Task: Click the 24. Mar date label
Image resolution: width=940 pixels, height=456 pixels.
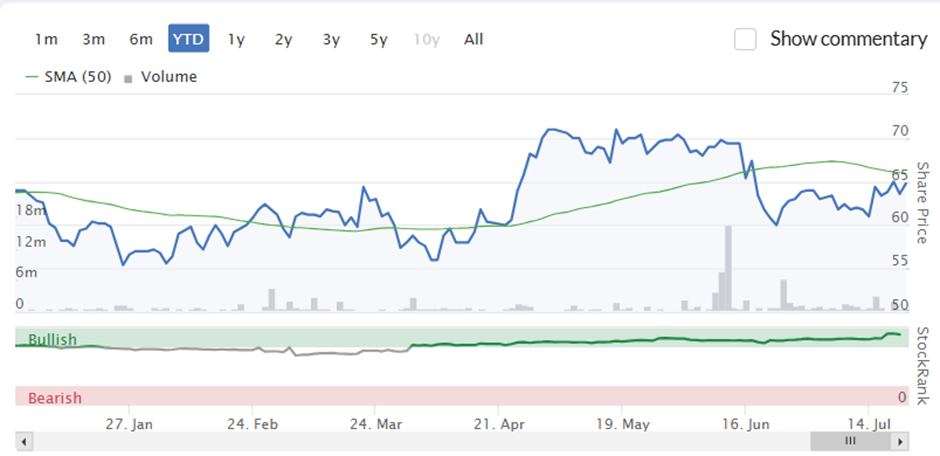Action: point(376,424)
